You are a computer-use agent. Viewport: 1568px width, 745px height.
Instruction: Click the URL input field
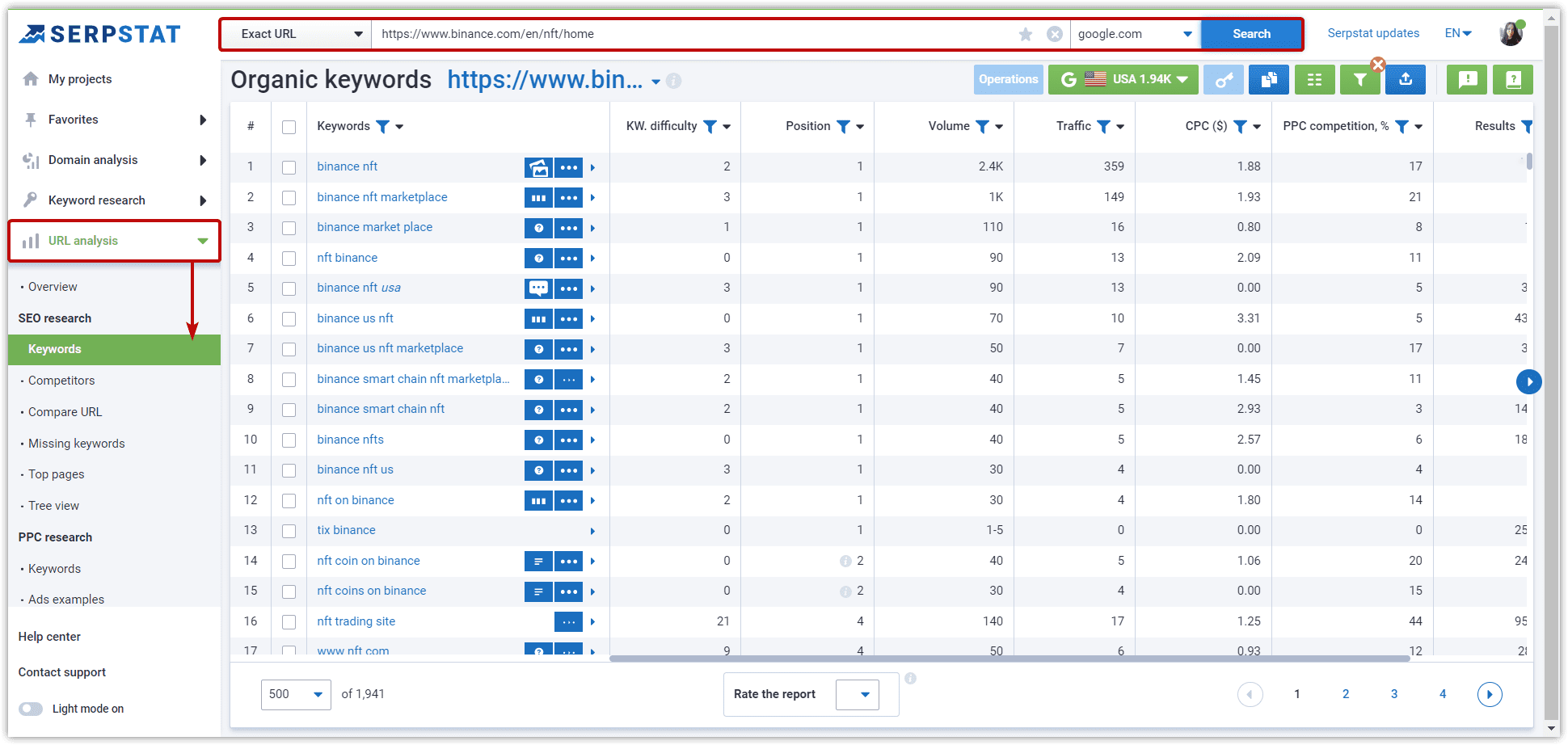(x=695, y=34)
